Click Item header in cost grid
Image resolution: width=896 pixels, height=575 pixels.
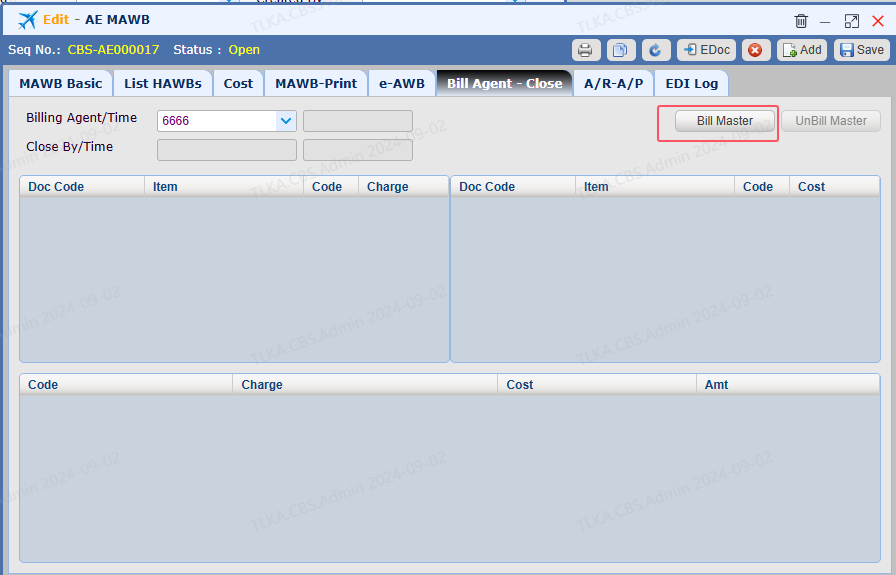point(655,187)
